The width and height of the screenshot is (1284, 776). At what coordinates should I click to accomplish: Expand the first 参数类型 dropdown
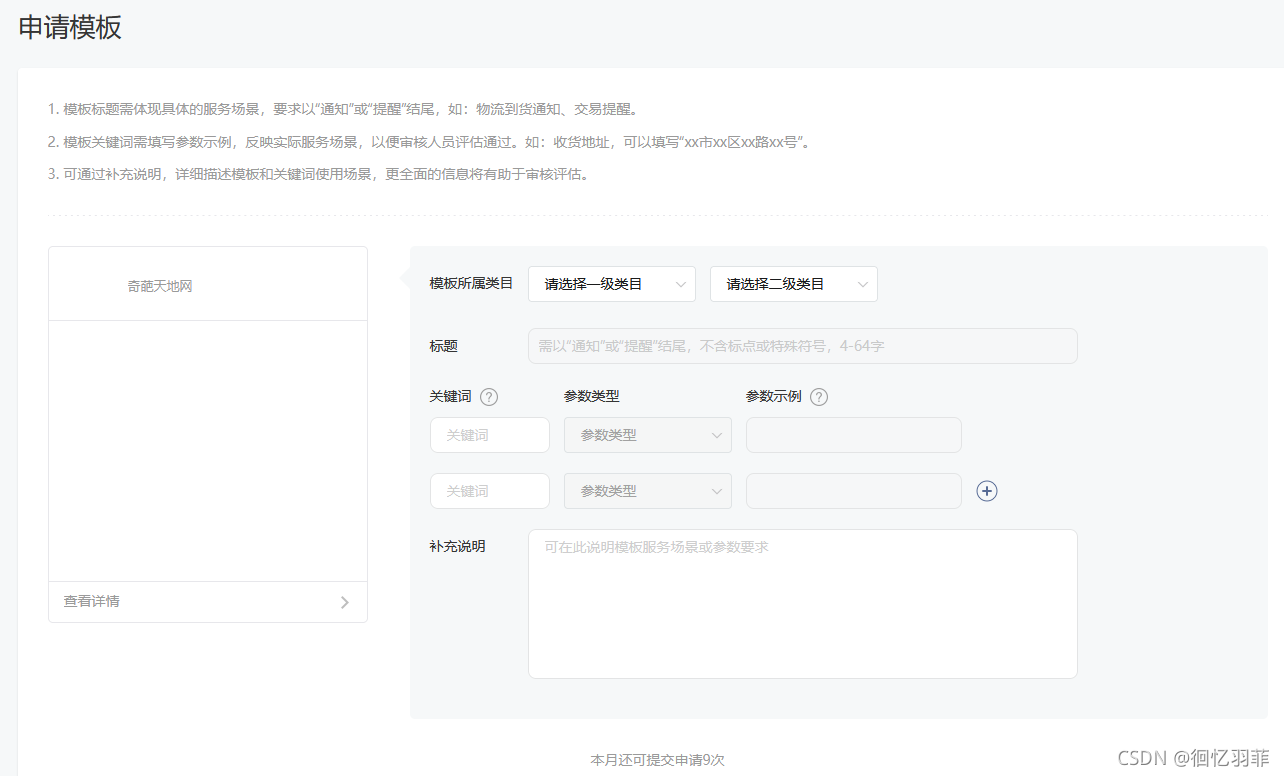click(x=648, y=435)
